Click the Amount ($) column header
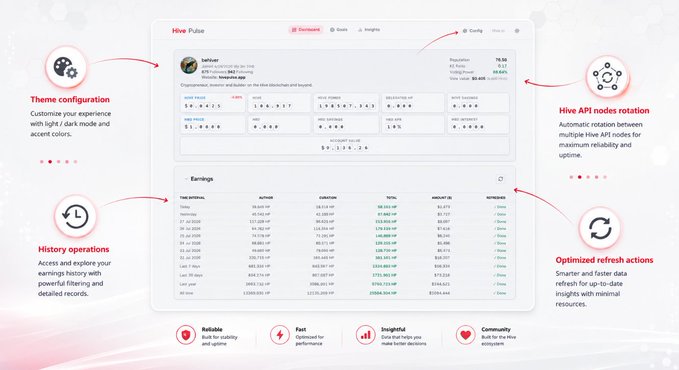 [441, 198]
